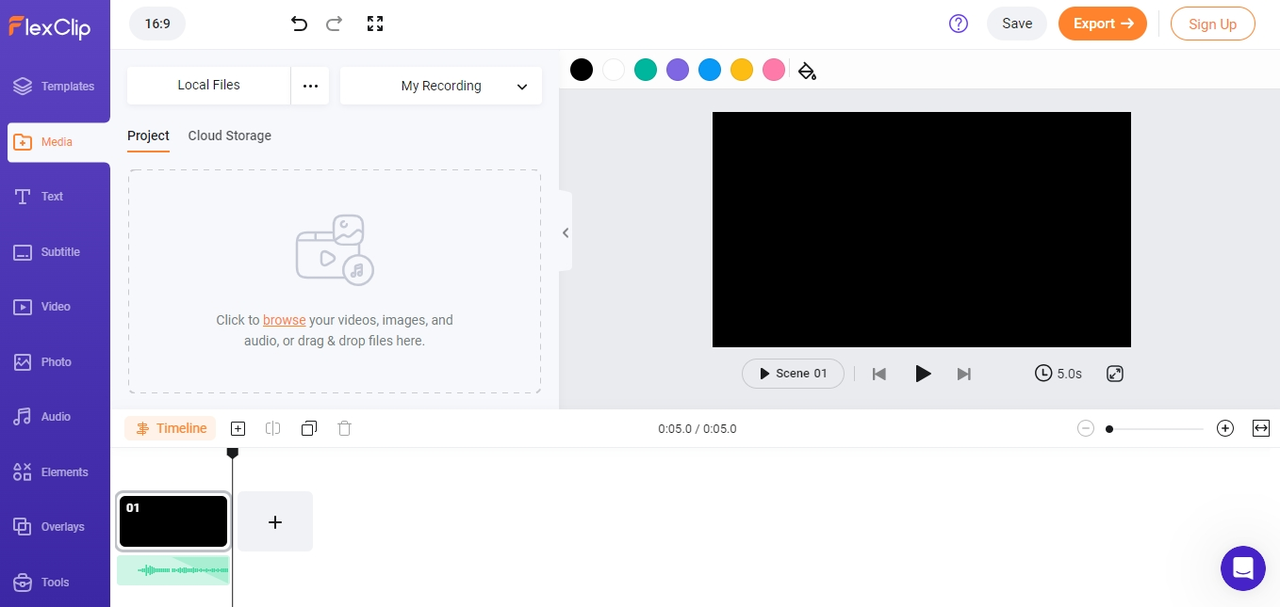
Task: Open full screen preview from top bar
Action: 375,23
